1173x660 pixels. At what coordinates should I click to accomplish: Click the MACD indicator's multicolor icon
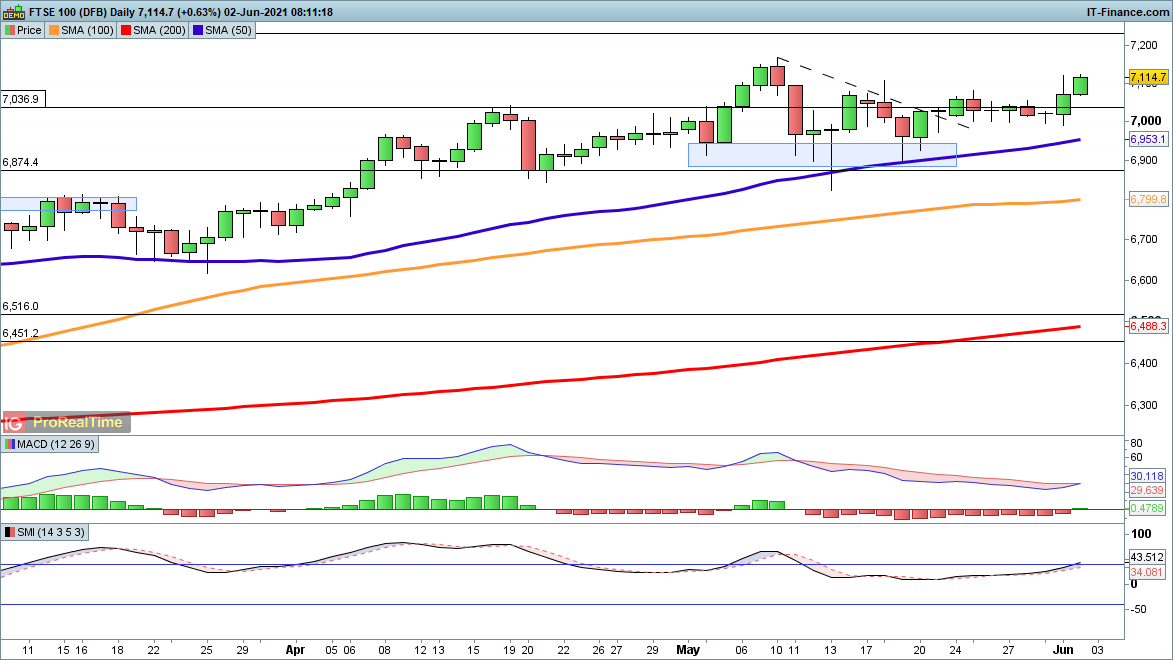pos(10,444)
